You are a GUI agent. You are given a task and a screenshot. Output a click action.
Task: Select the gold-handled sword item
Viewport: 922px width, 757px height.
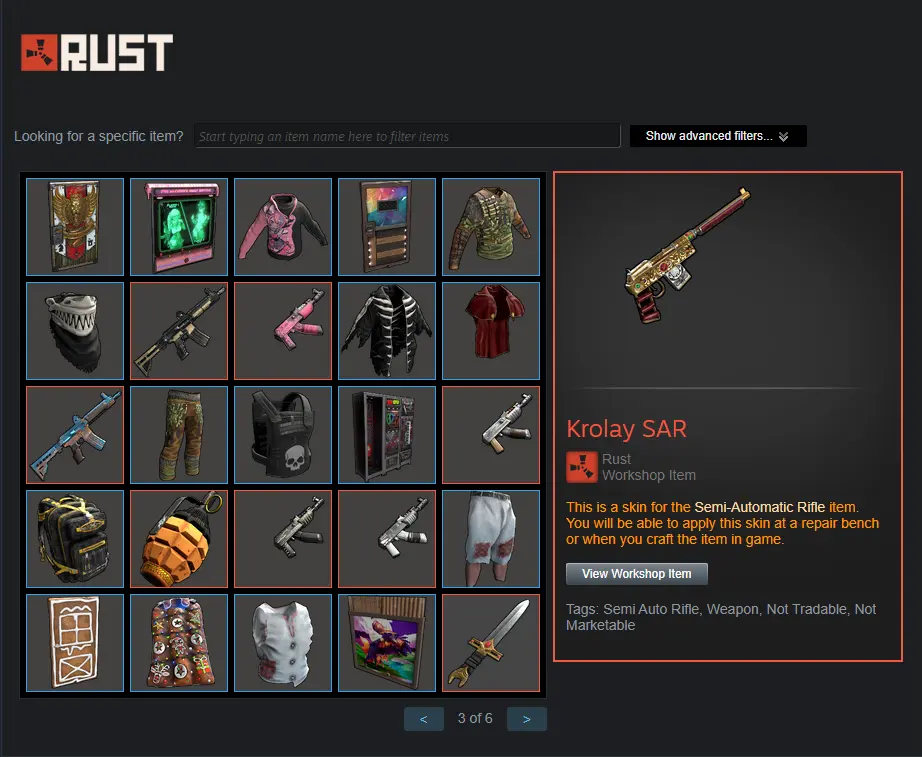click(x=491, y=643)
